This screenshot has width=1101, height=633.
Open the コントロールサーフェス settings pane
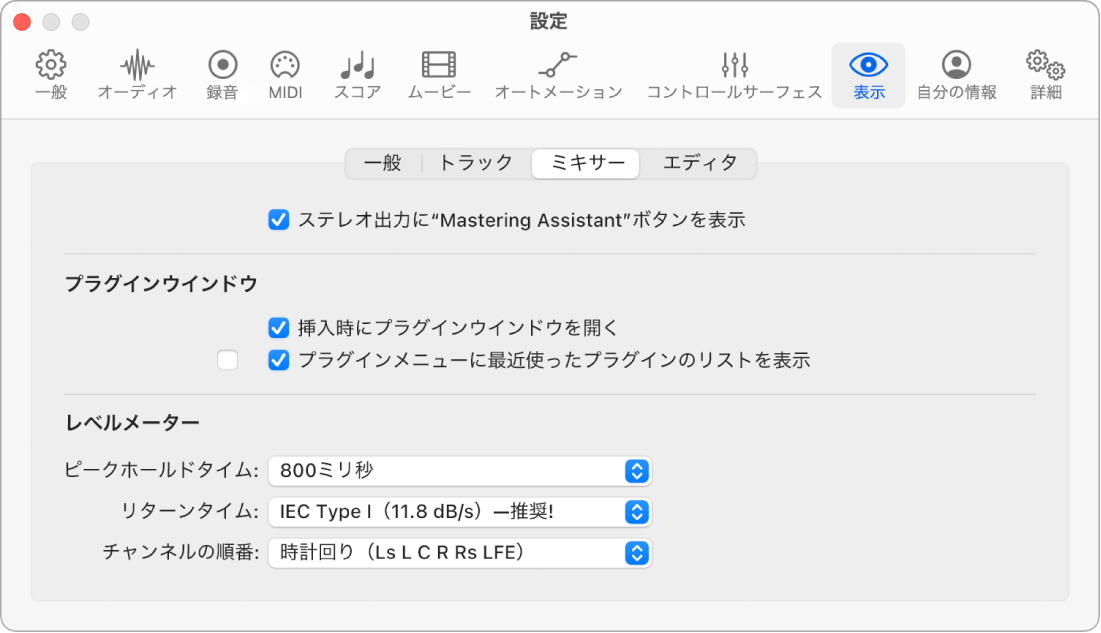point(734,75)
